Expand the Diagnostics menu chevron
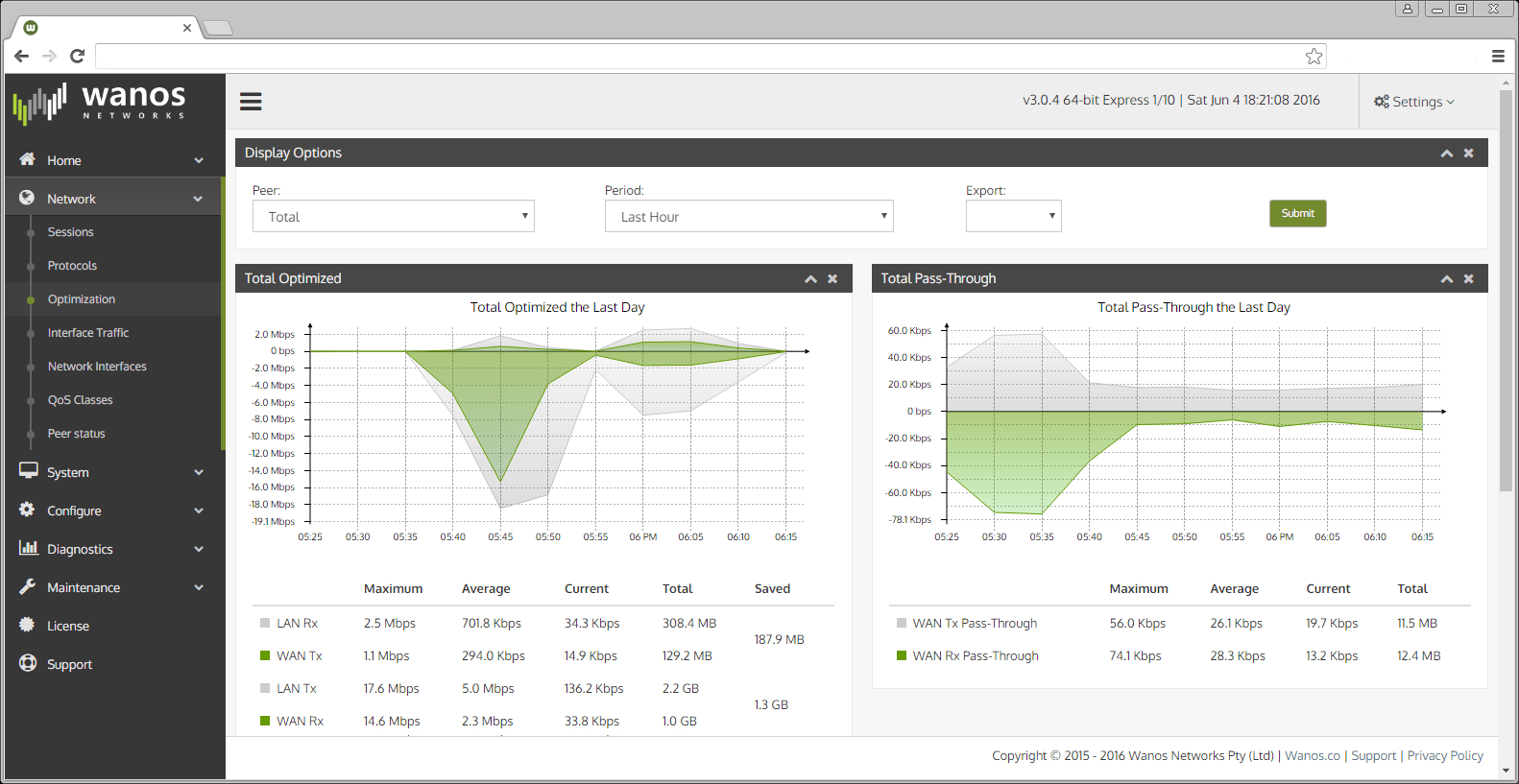 [x=199, y=549]
